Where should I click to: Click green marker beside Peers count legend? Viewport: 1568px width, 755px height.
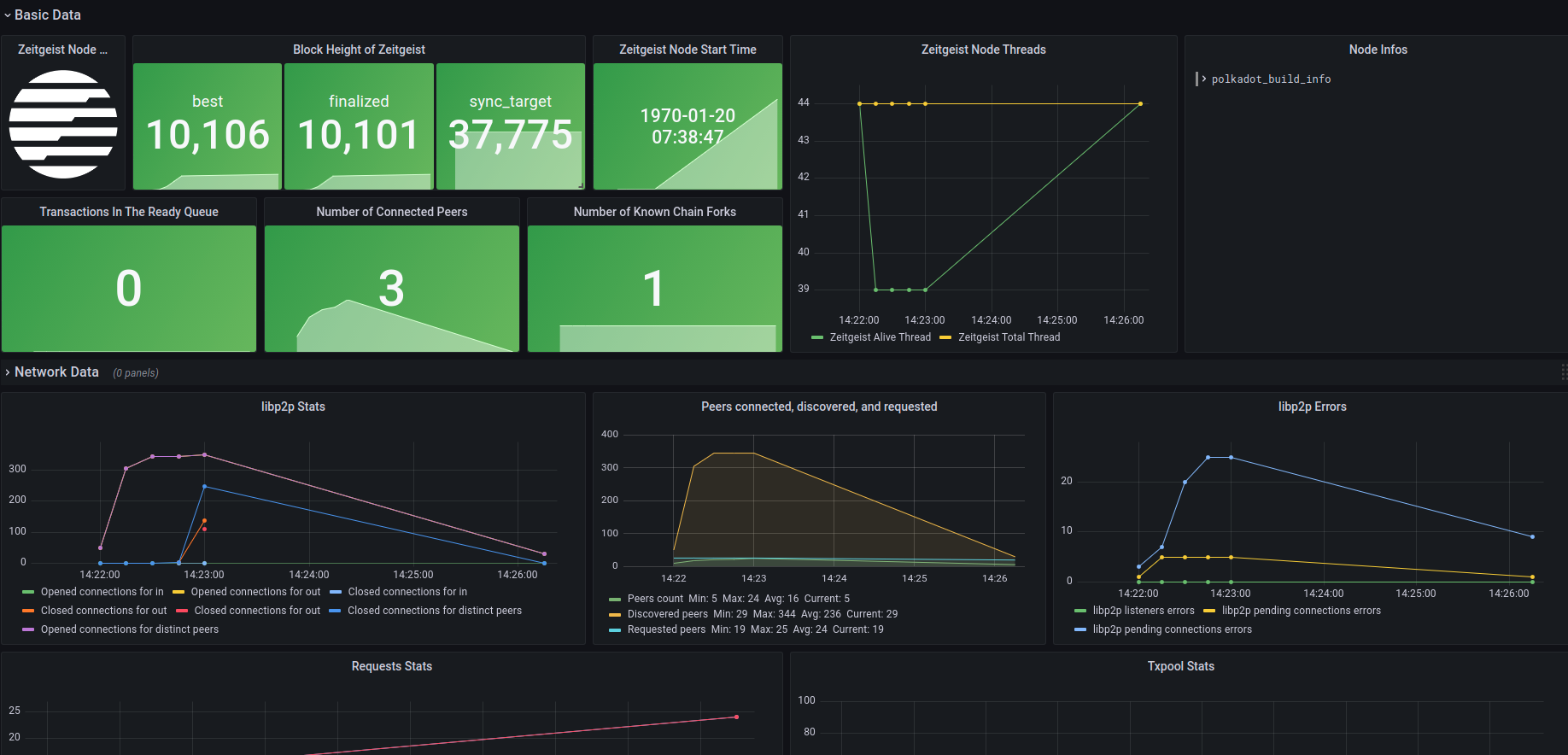point(615,600)
